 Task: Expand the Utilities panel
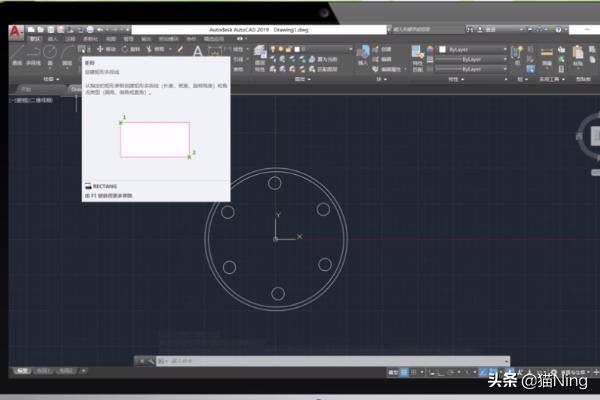(552, 79)
